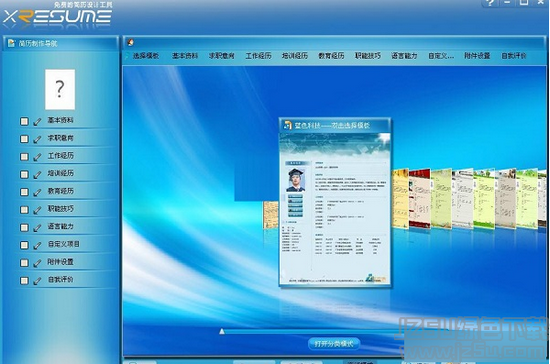Click pencil edit icon beside 培训经历 in sidebar
The height and width of the screenshot is (364, 550).
tap(37, 175)
